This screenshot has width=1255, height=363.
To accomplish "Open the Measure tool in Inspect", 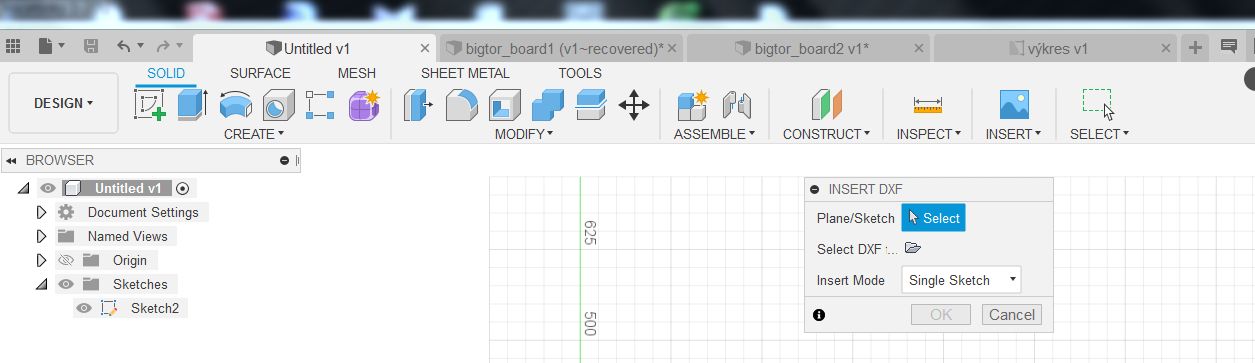I will 928,104.
